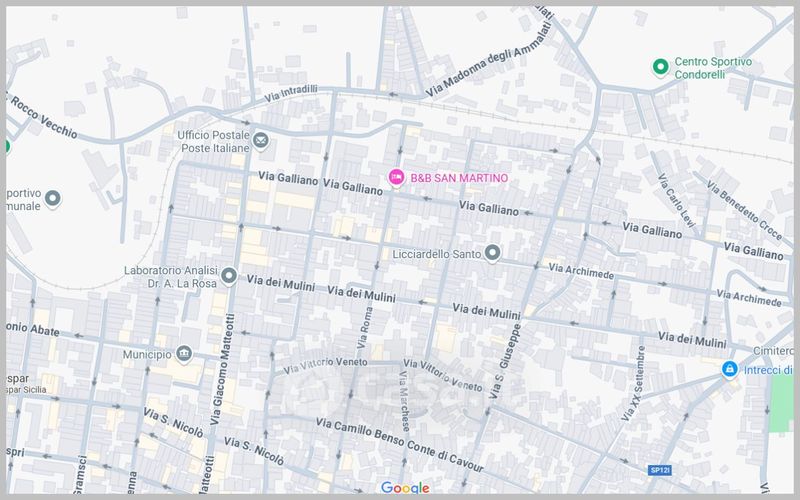The width and height of the screenshot is (800, 500).
Task: Click the Via XX Settembre street label
Action: [x=634, y=385]
